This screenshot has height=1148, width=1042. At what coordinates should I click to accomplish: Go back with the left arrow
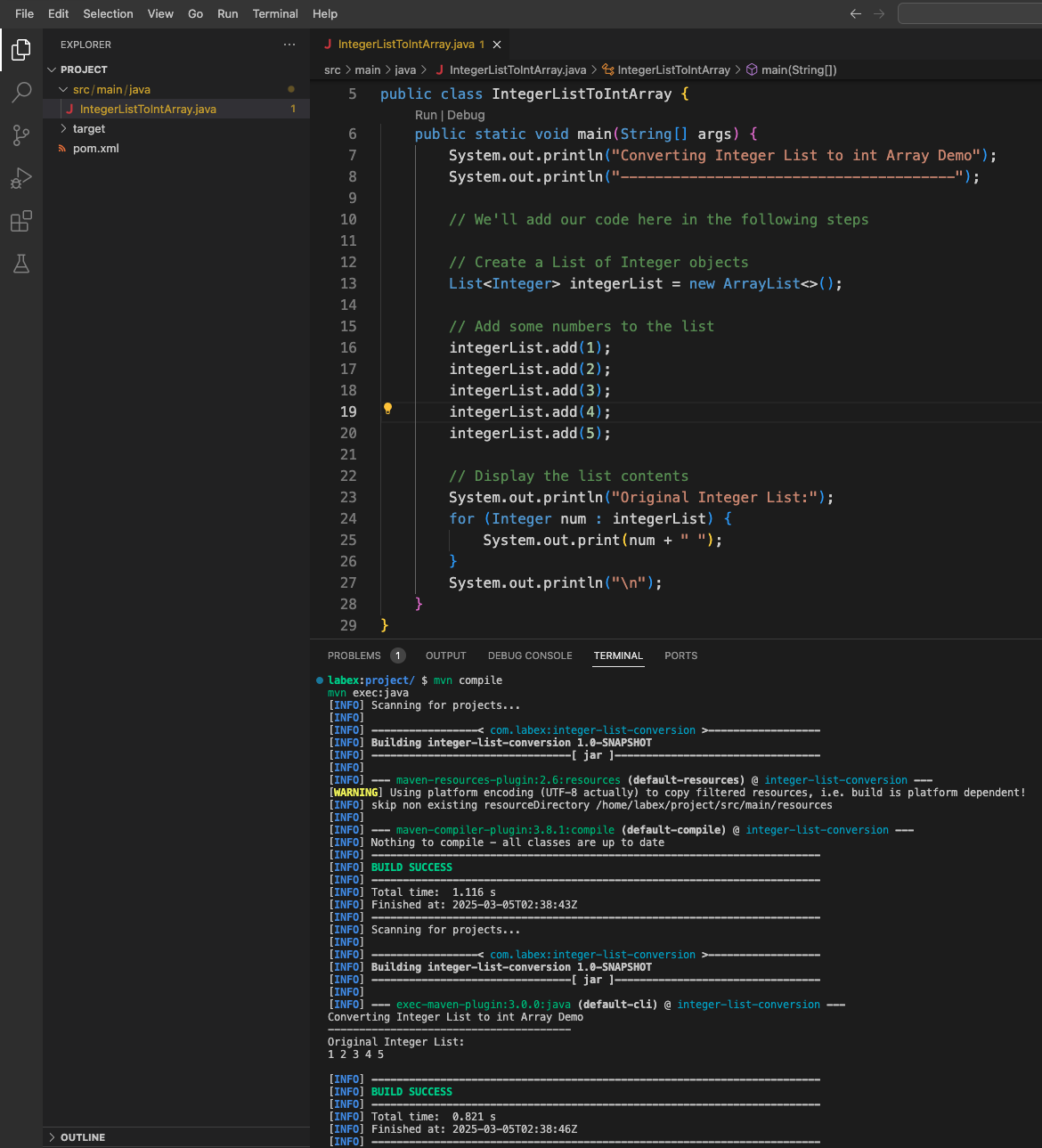[x=855, y=13]
